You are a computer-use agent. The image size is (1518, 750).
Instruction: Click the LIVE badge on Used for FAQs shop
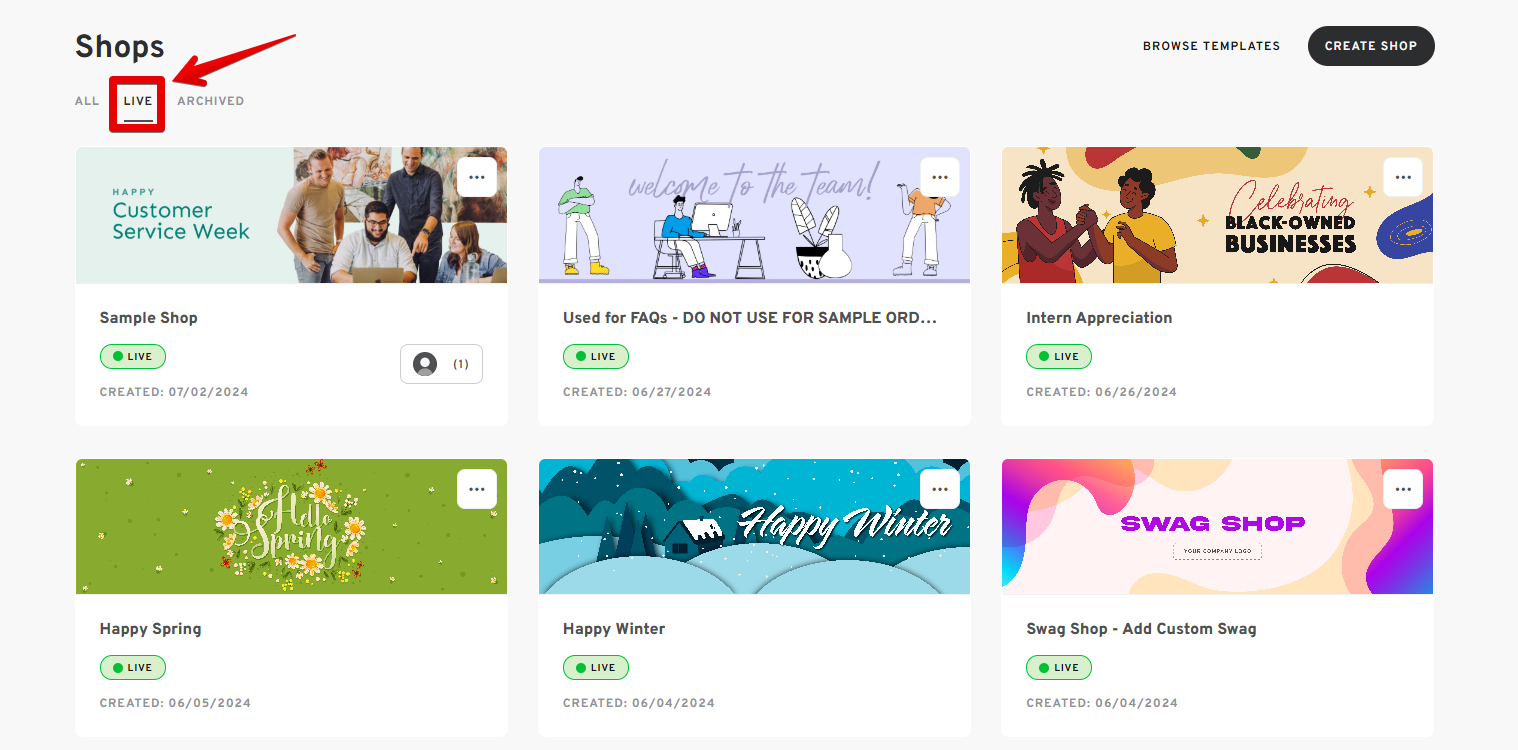click(x=596, y=356)
